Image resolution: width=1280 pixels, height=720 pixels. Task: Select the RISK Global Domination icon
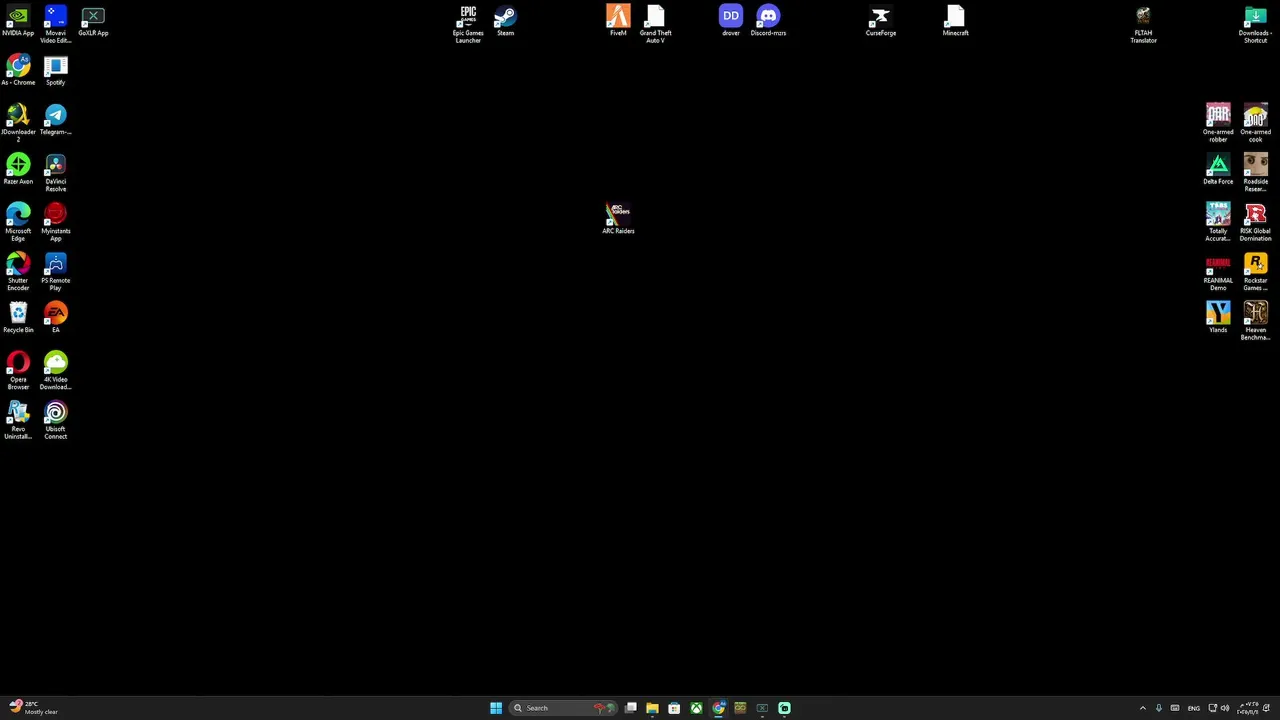[x=1255, y=222]
